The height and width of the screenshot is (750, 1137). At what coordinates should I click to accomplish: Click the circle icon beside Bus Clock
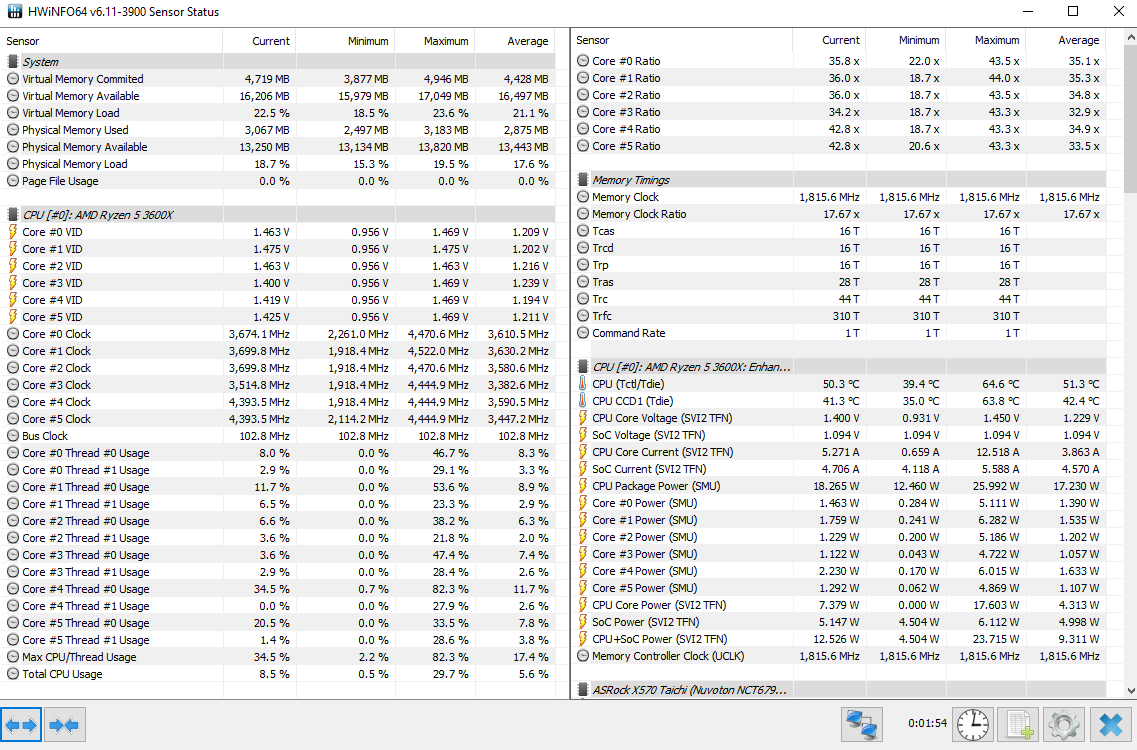[12, 436]
